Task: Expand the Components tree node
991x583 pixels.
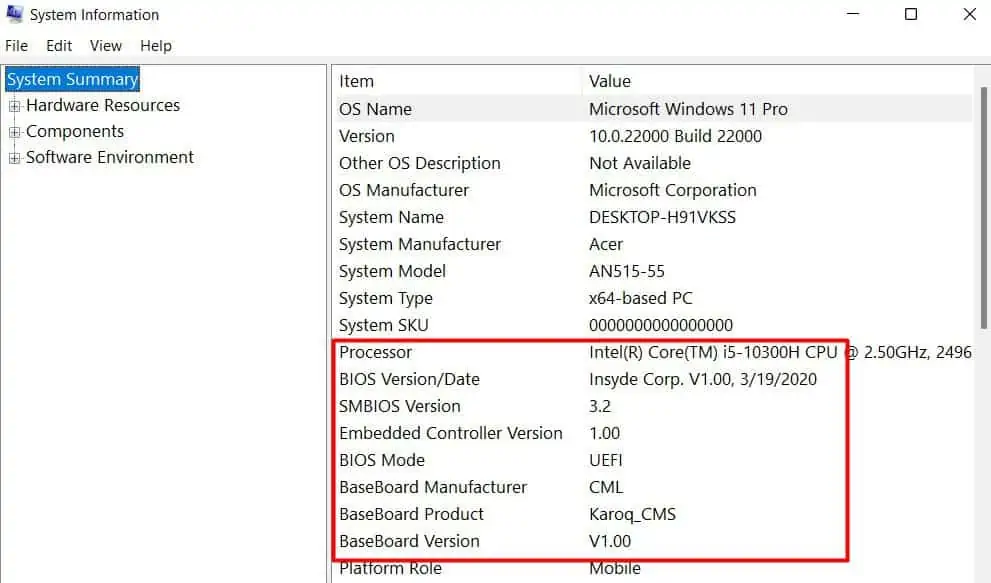Action: point(14,132)
